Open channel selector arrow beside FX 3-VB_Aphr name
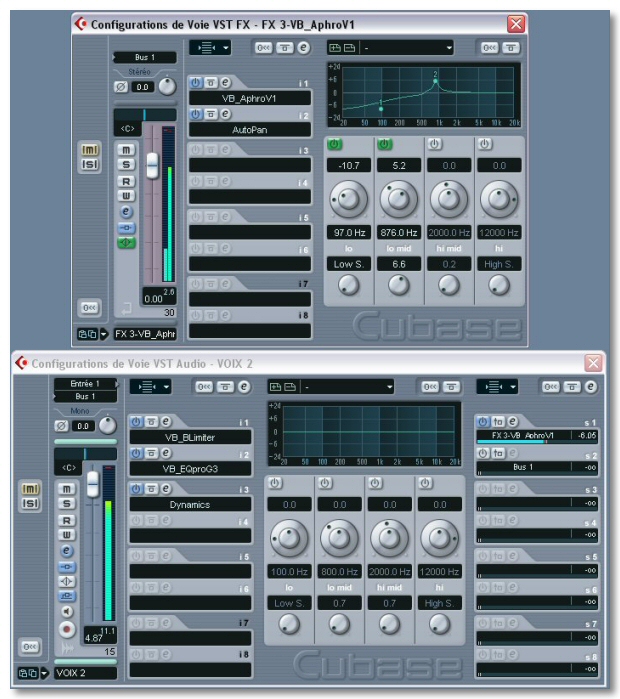This screenshot has width=620, height=699. pyautogui.click(x=104, y=334)
